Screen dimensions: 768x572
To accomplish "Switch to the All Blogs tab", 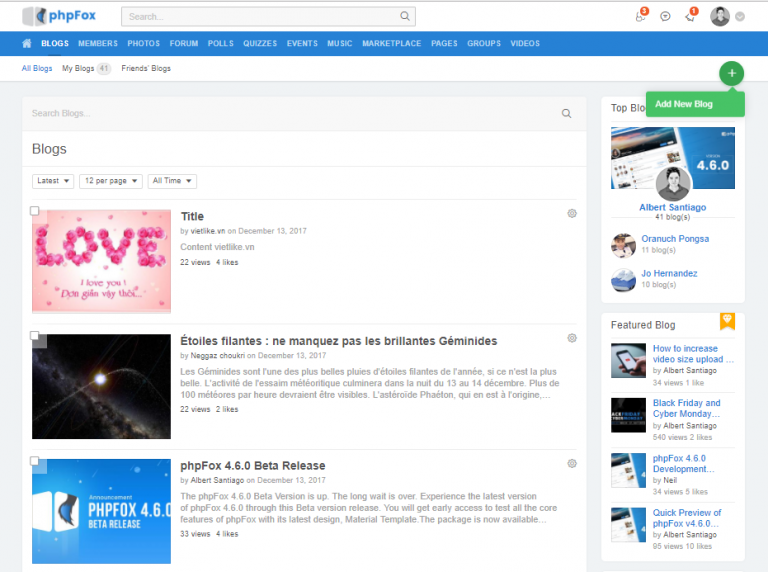I will (x=37, y=69).
